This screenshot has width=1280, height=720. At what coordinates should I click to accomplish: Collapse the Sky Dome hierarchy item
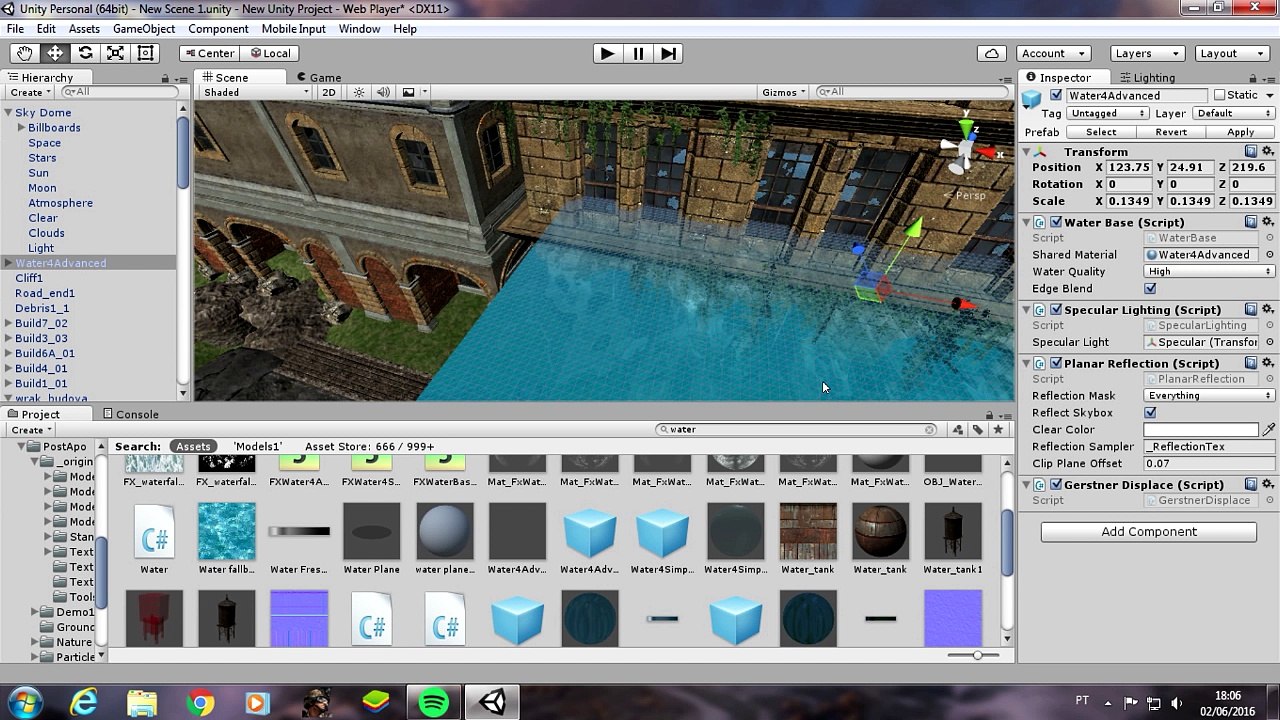8,113
